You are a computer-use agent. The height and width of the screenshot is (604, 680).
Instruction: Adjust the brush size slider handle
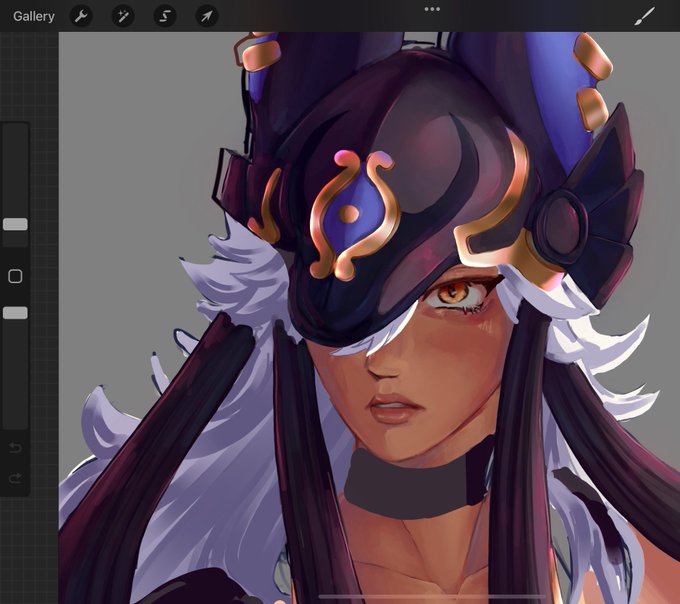[x=15, y=224]
